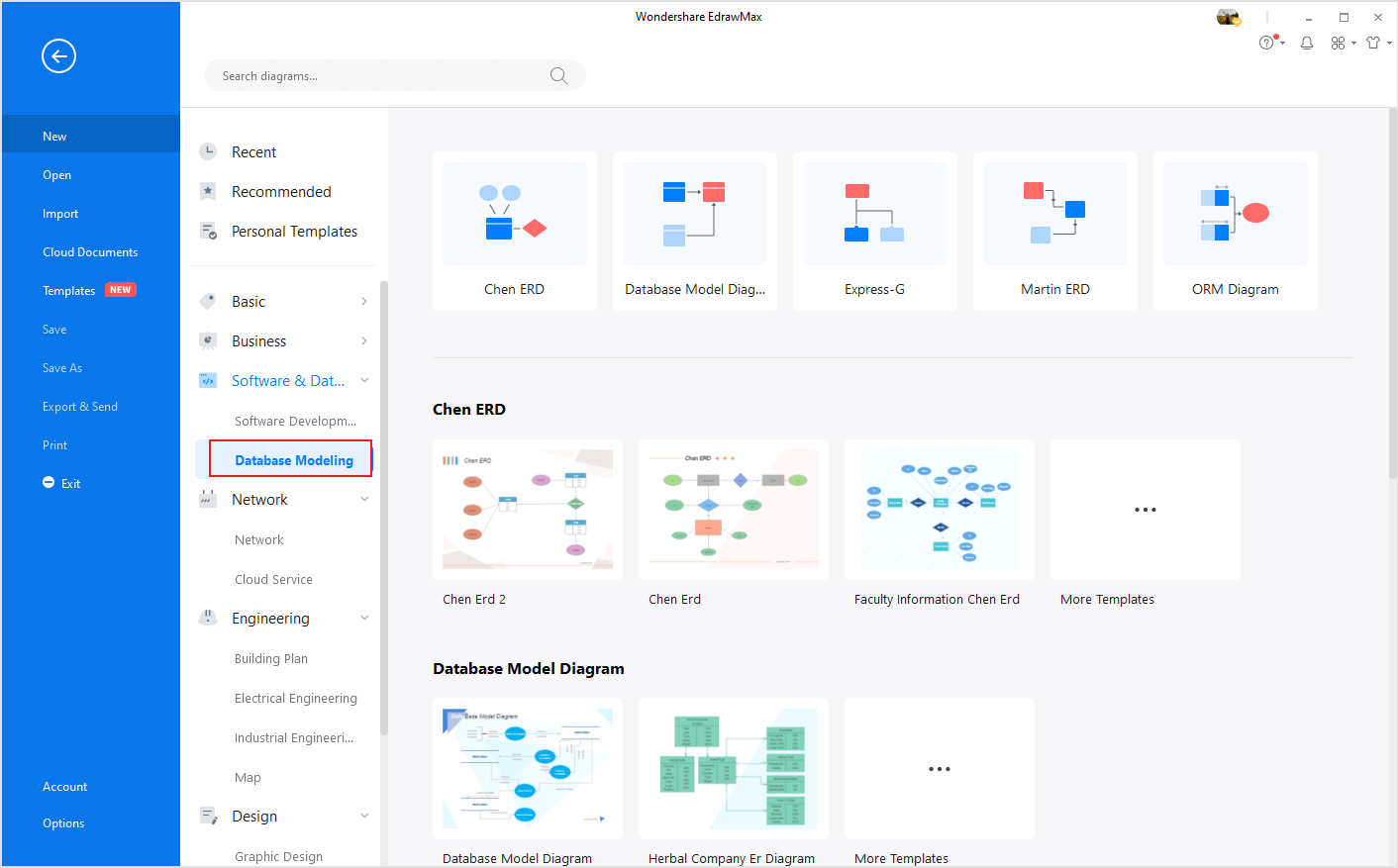Click the category list scrollbar
The height and width of the screenshot is (868, 1398).
384,508
